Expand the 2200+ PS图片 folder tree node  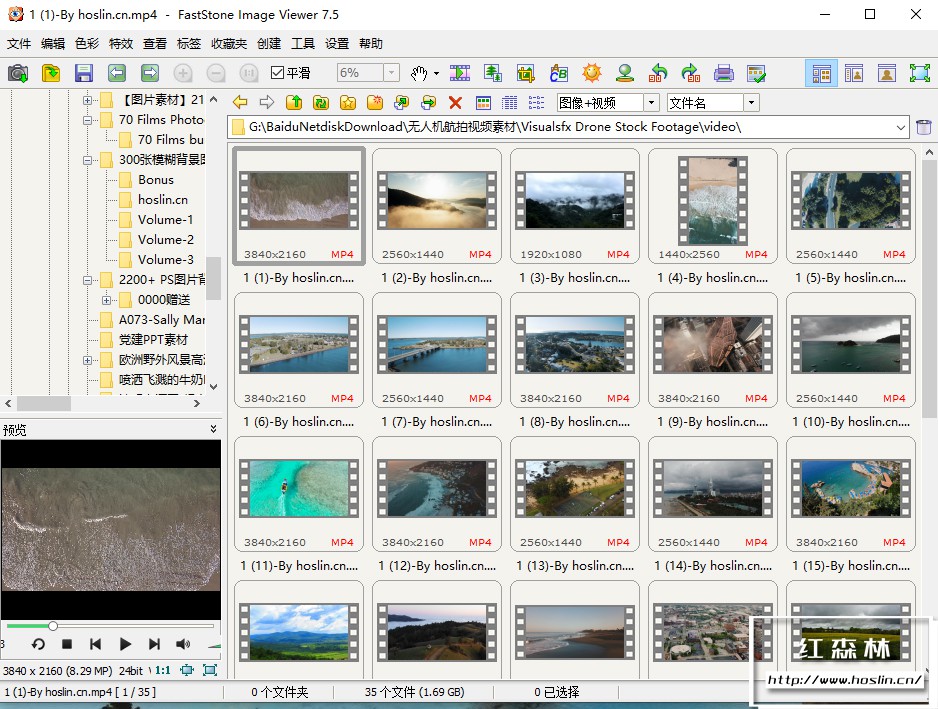pyautogui.click(x=88, y=280)
